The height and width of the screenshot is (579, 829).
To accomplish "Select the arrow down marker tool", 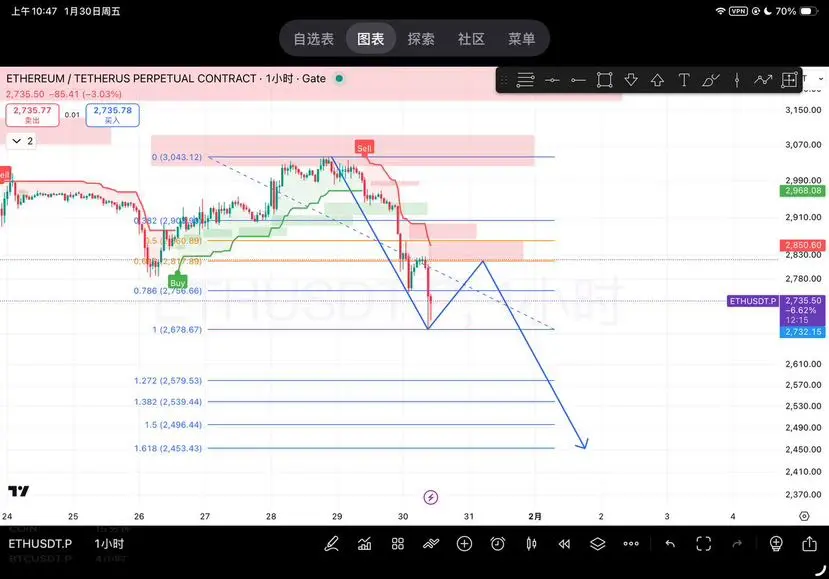I will tap(631, 80).
